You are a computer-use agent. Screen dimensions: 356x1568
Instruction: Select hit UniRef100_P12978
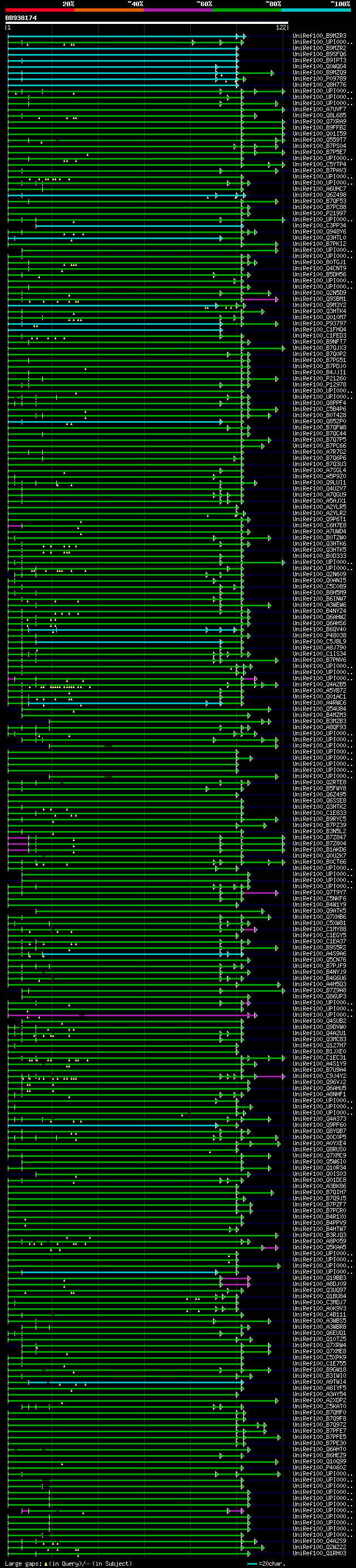[319, 385]
